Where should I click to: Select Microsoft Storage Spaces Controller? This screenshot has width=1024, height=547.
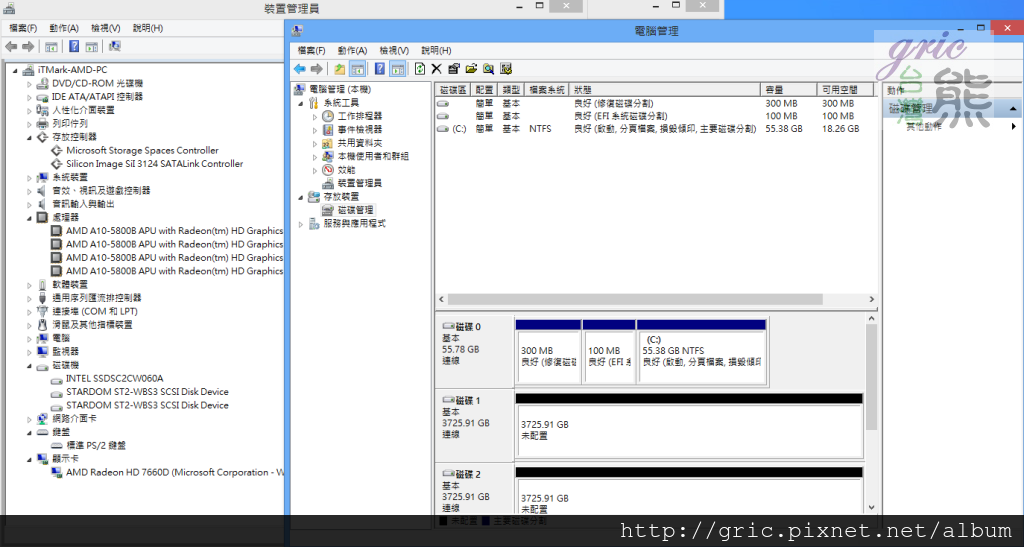(142, 150)
